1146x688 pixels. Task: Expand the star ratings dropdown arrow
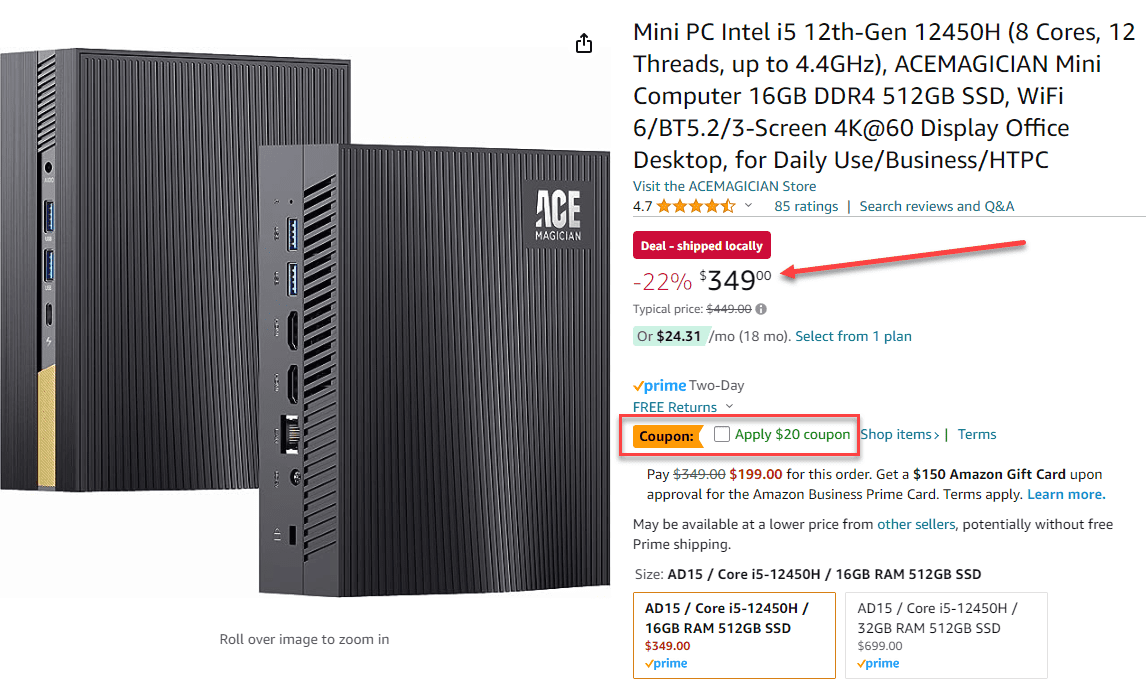pyautogui.click(x=748, y=206)
